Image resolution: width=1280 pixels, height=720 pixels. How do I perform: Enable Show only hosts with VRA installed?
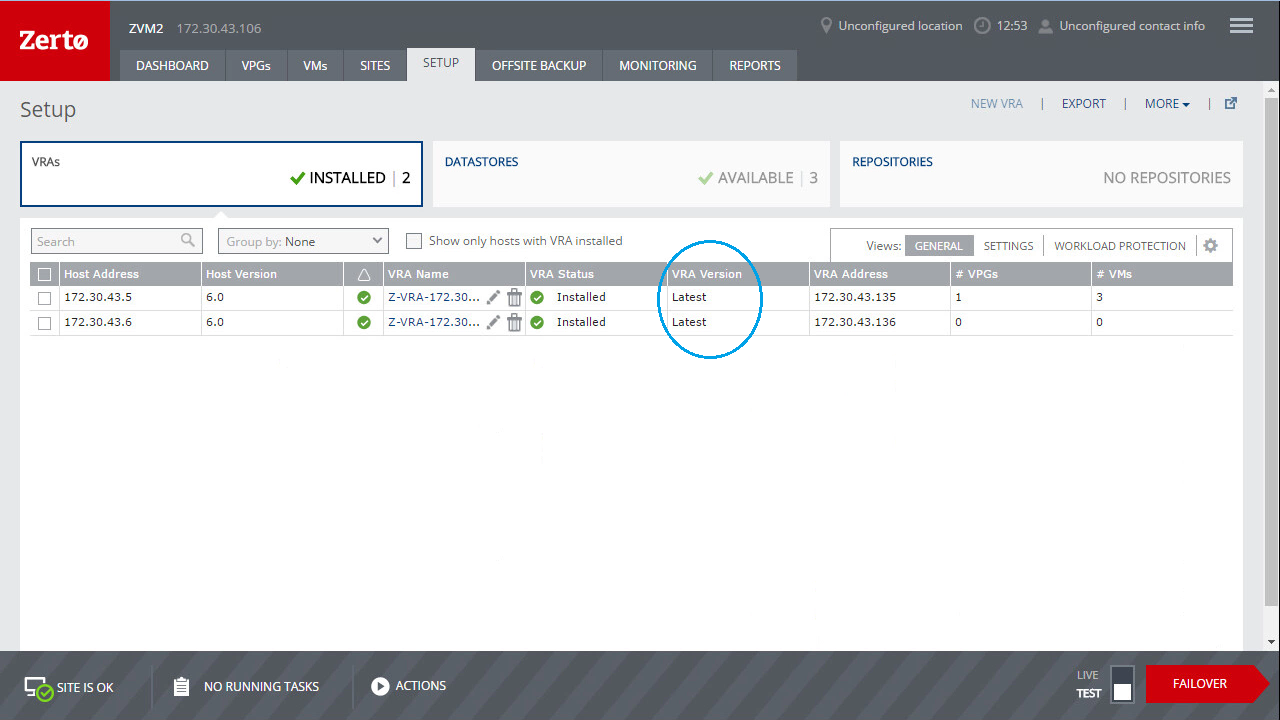coord(413,241)
